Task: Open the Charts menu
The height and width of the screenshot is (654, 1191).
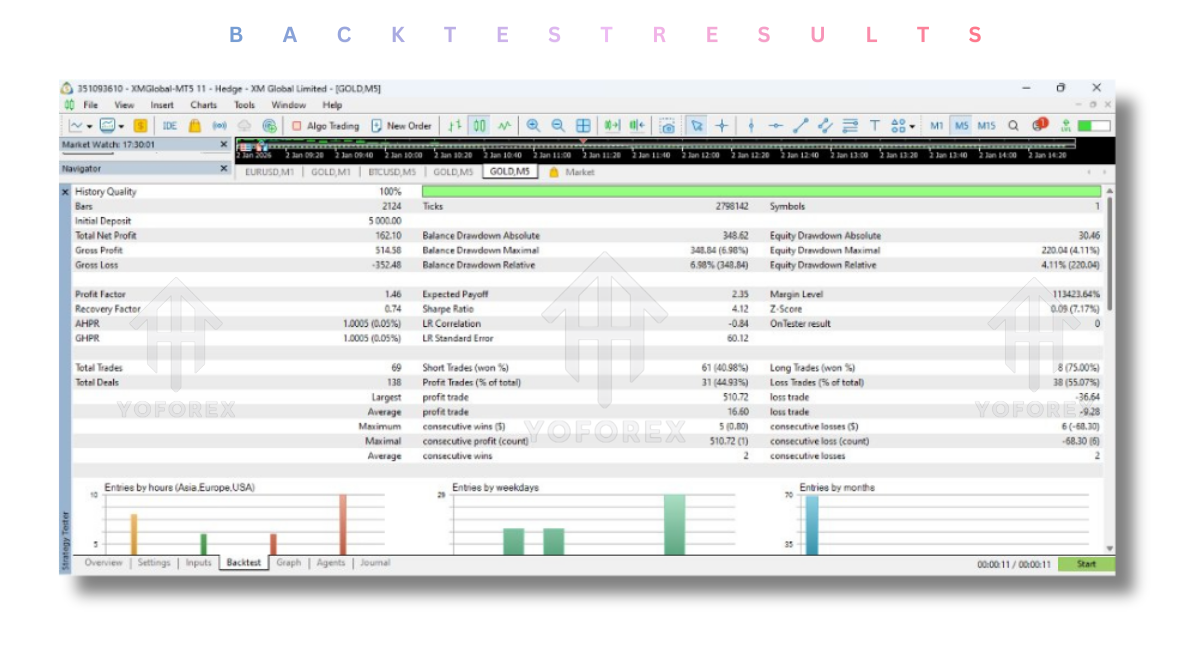Action: [x=203, y=105]
